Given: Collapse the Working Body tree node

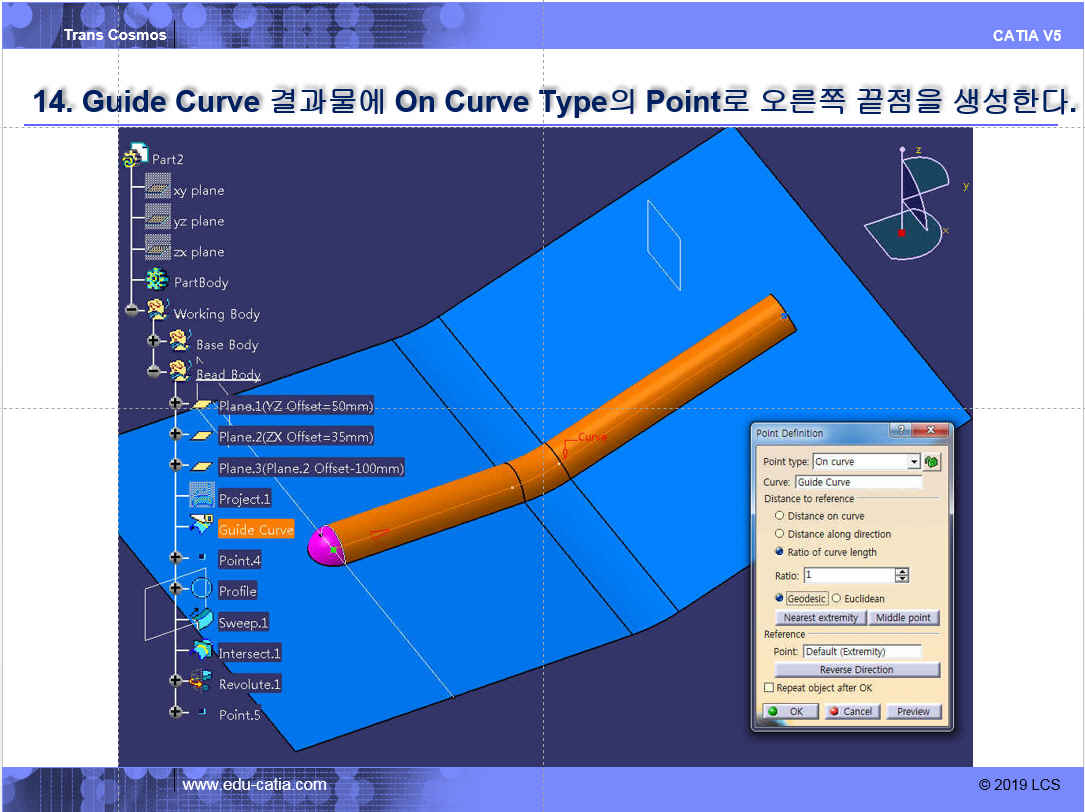Looking at the screenshot, I should [x=132, y=312].
